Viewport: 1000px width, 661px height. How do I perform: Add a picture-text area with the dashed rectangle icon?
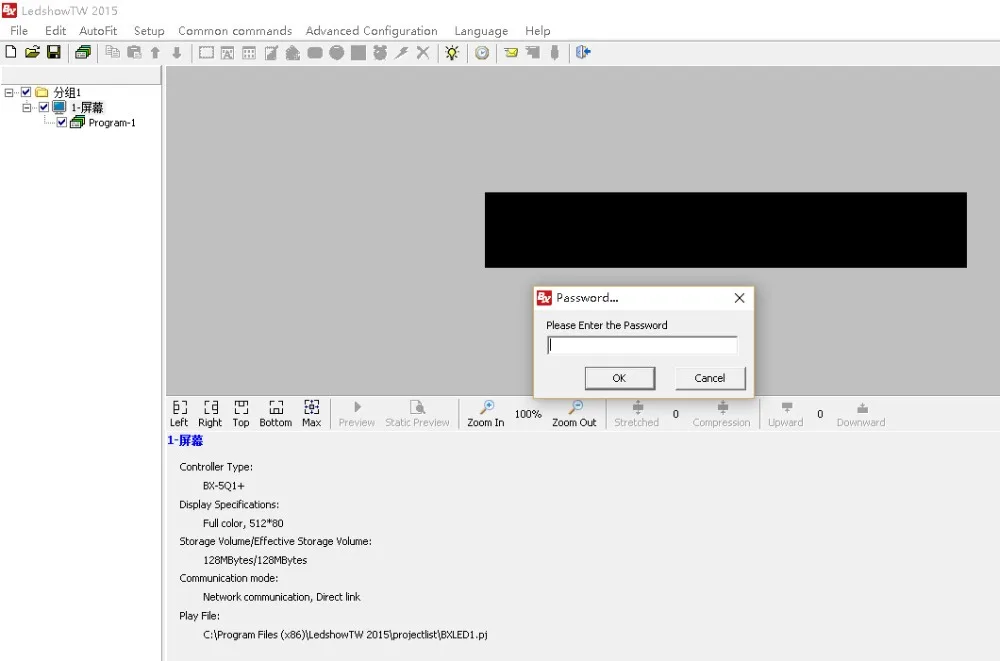pyautogui.click(x=206, y=52)
